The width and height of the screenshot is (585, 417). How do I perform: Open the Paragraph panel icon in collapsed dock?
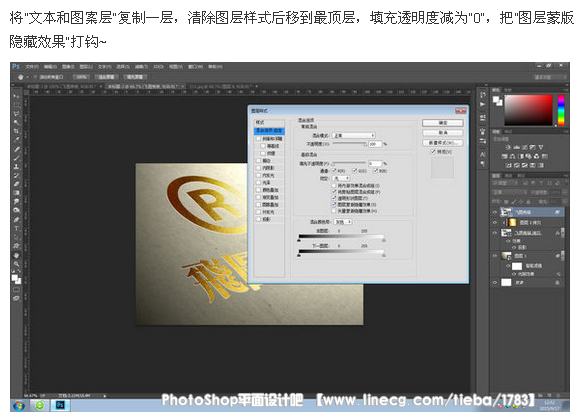483,164
